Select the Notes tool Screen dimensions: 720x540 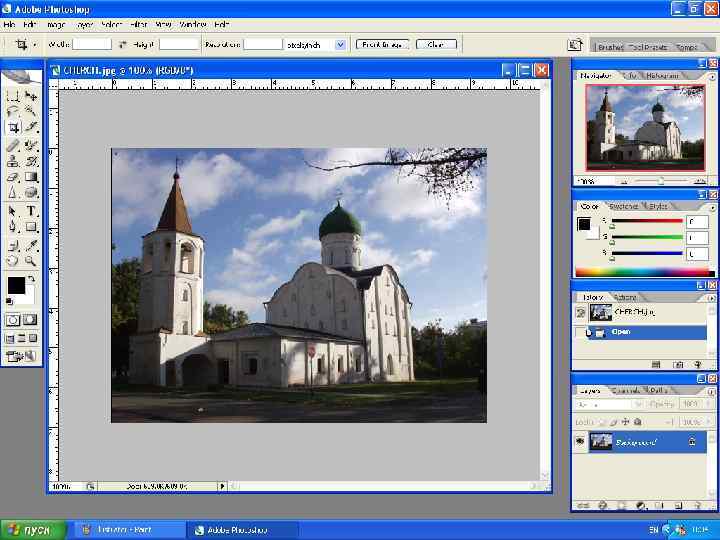(x=13, y=246)
